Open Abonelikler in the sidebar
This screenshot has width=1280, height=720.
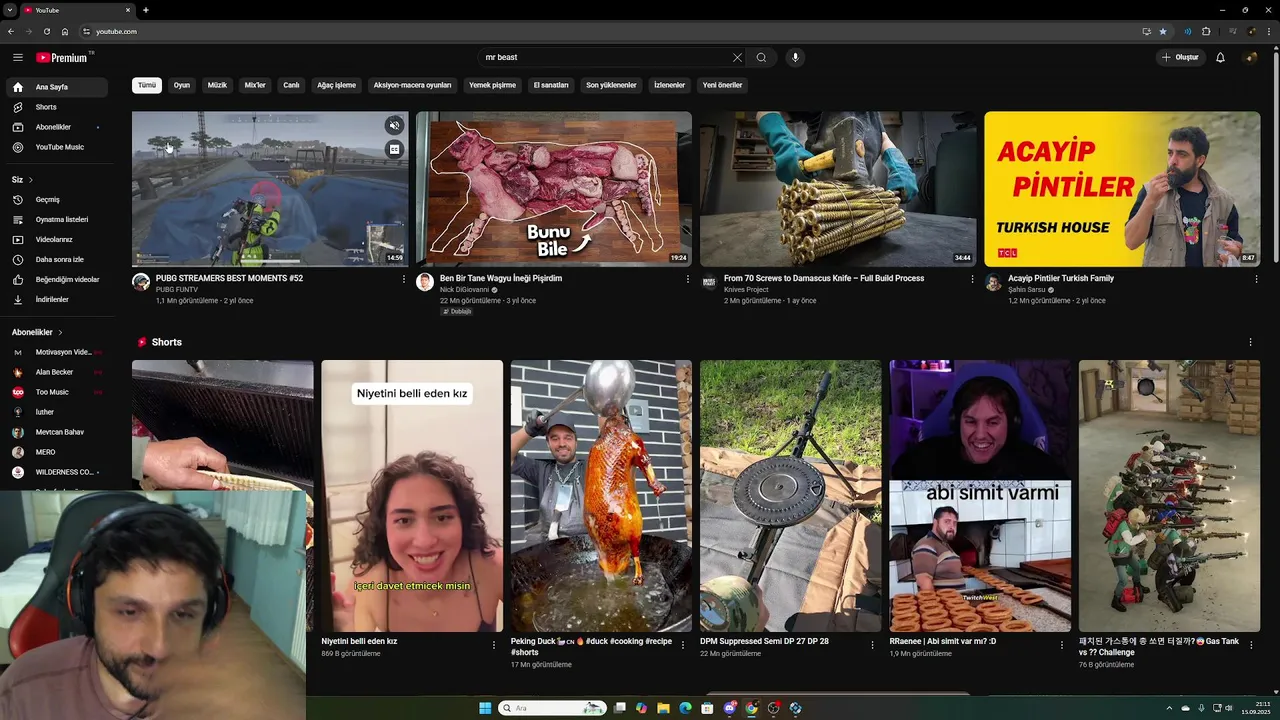(57, 127)
